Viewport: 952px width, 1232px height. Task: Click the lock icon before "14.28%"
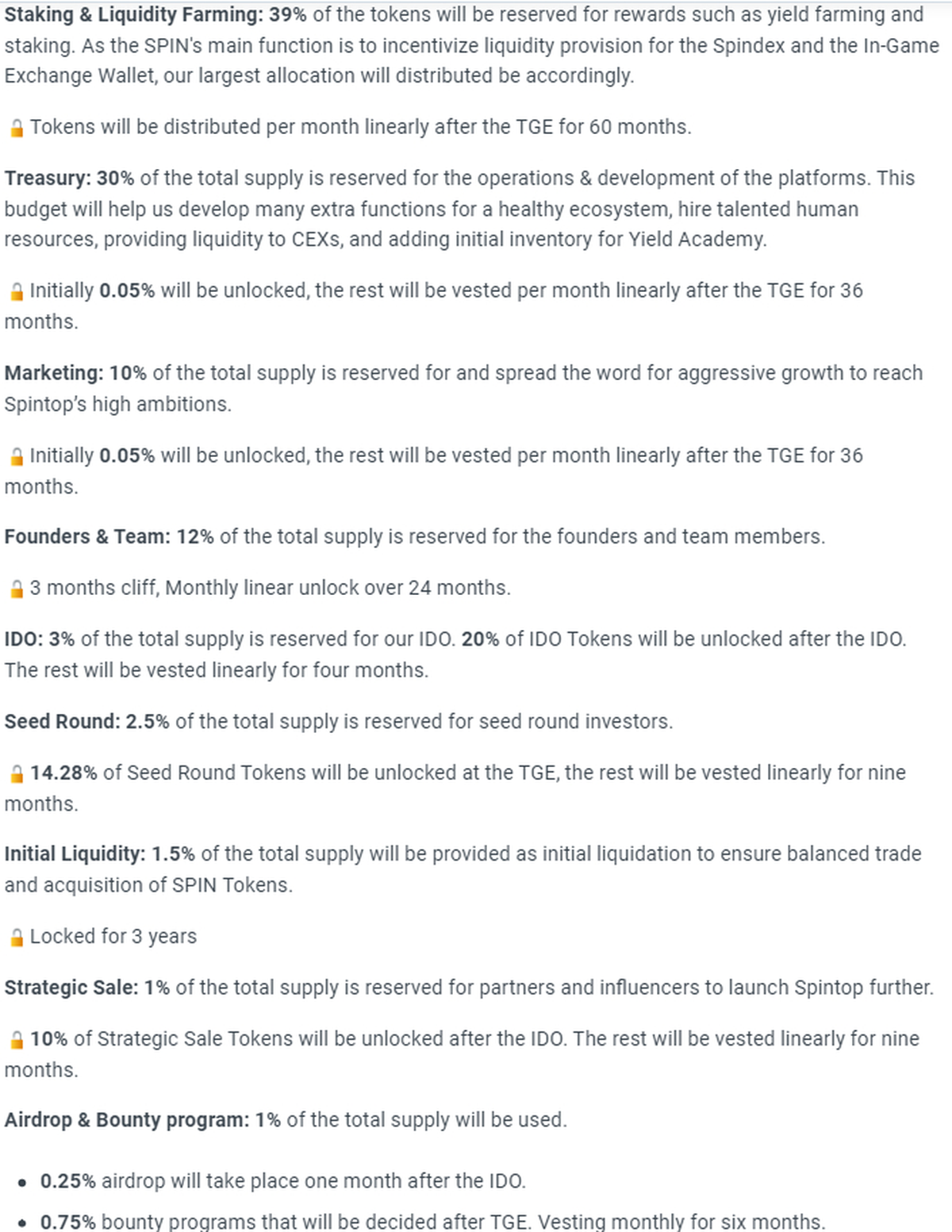17,773
